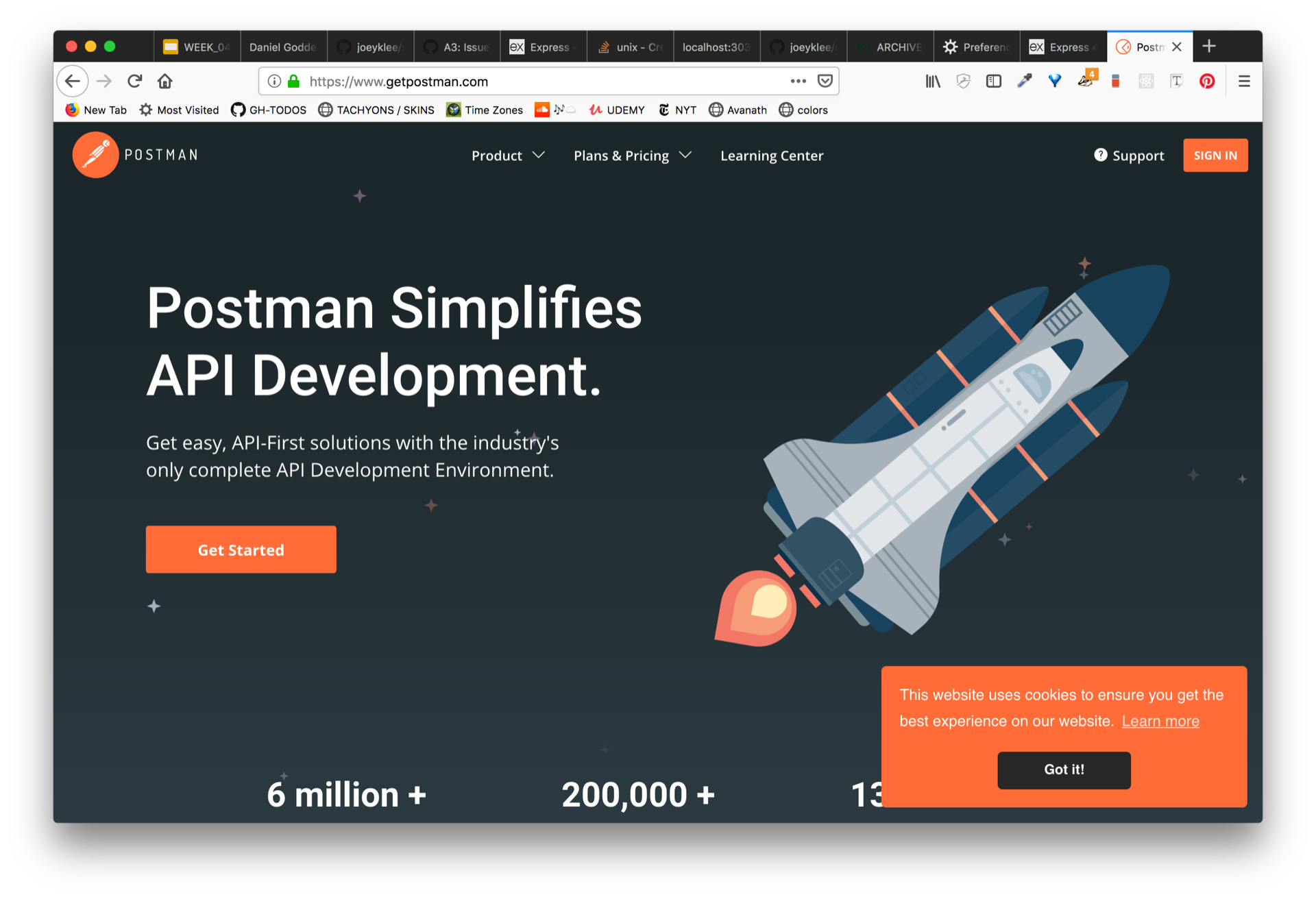Click the address bar URL field

pos(535,82)
